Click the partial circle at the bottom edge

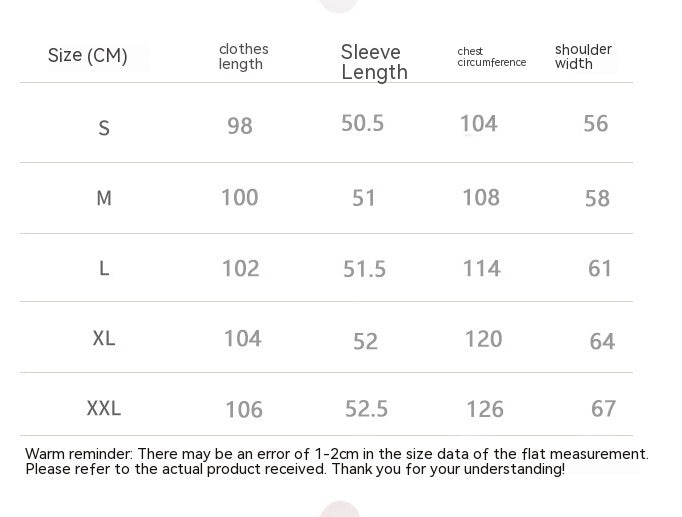[x=340, y=510]
